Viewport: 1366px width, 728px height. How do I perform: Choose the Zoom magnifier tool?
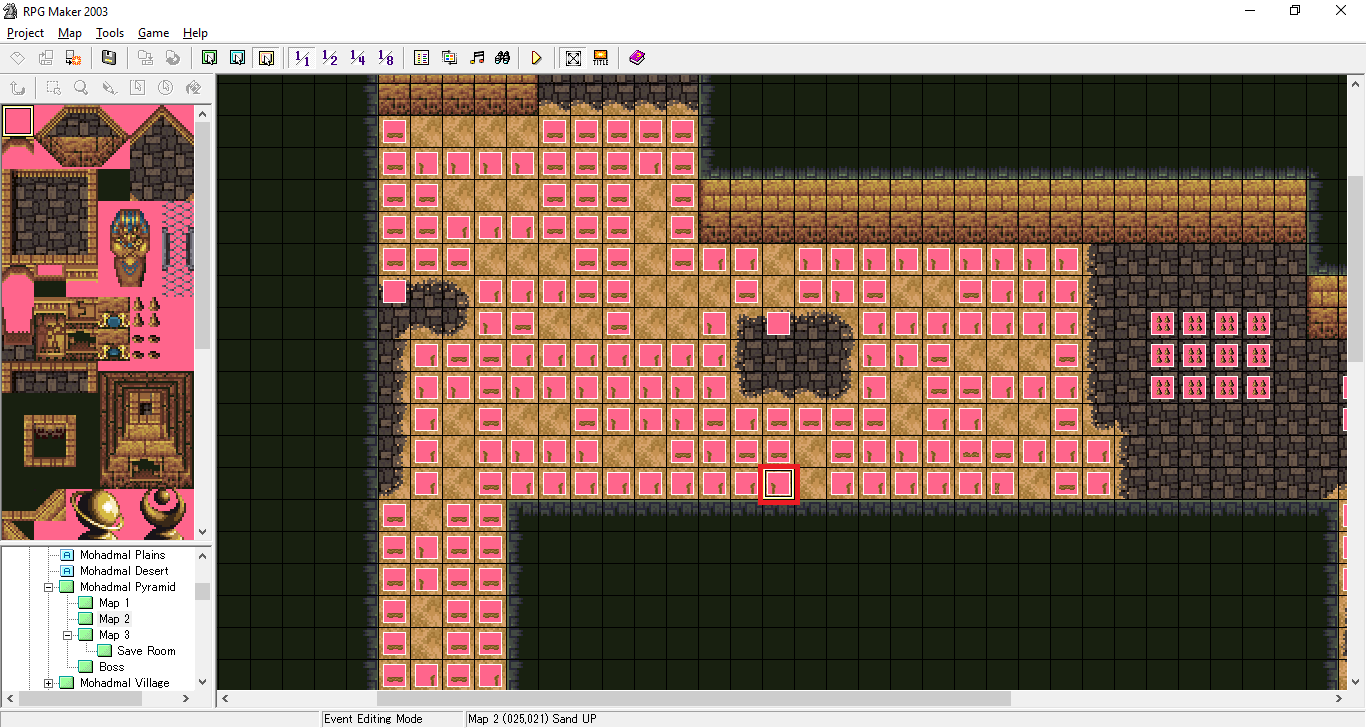[81, 87]
